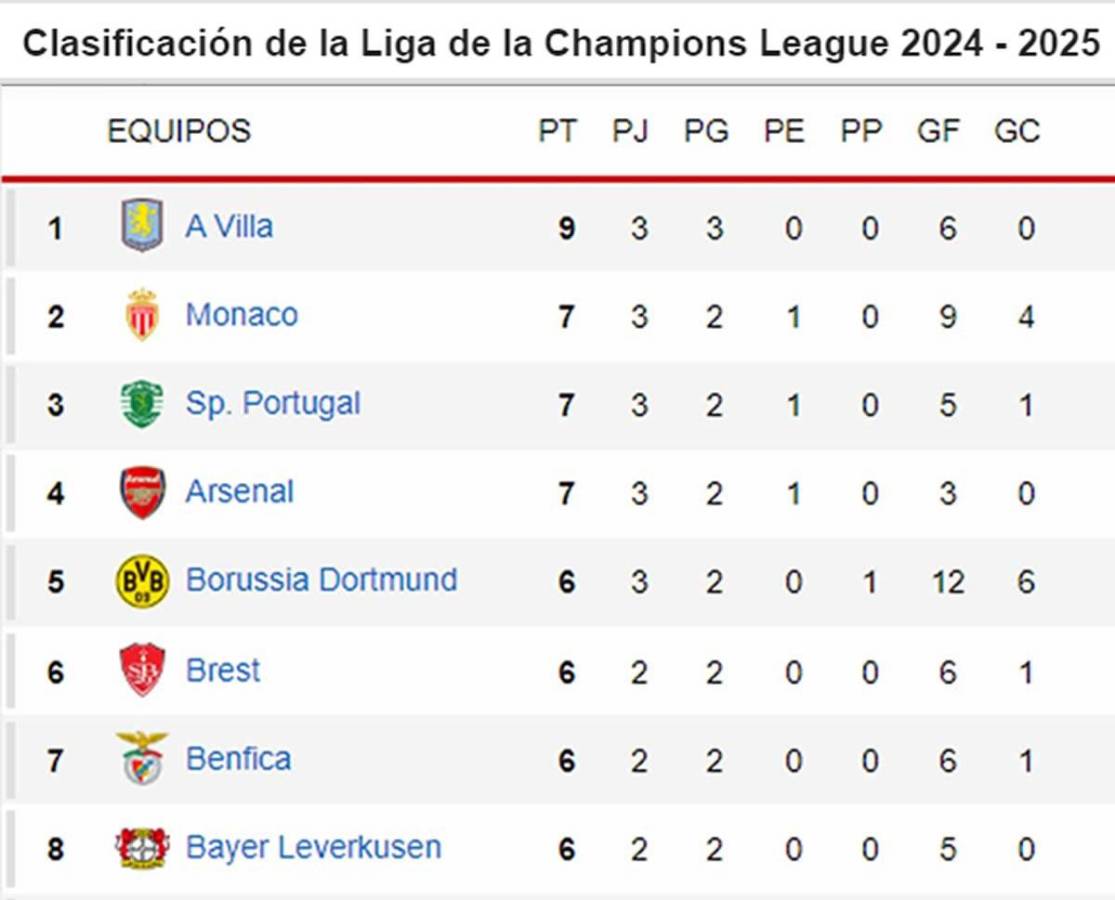Image resolution: width=1115 pixels, height=900 pixels.
Task: Click the EQUIPOS column header
Action: [x=179, y=131]
